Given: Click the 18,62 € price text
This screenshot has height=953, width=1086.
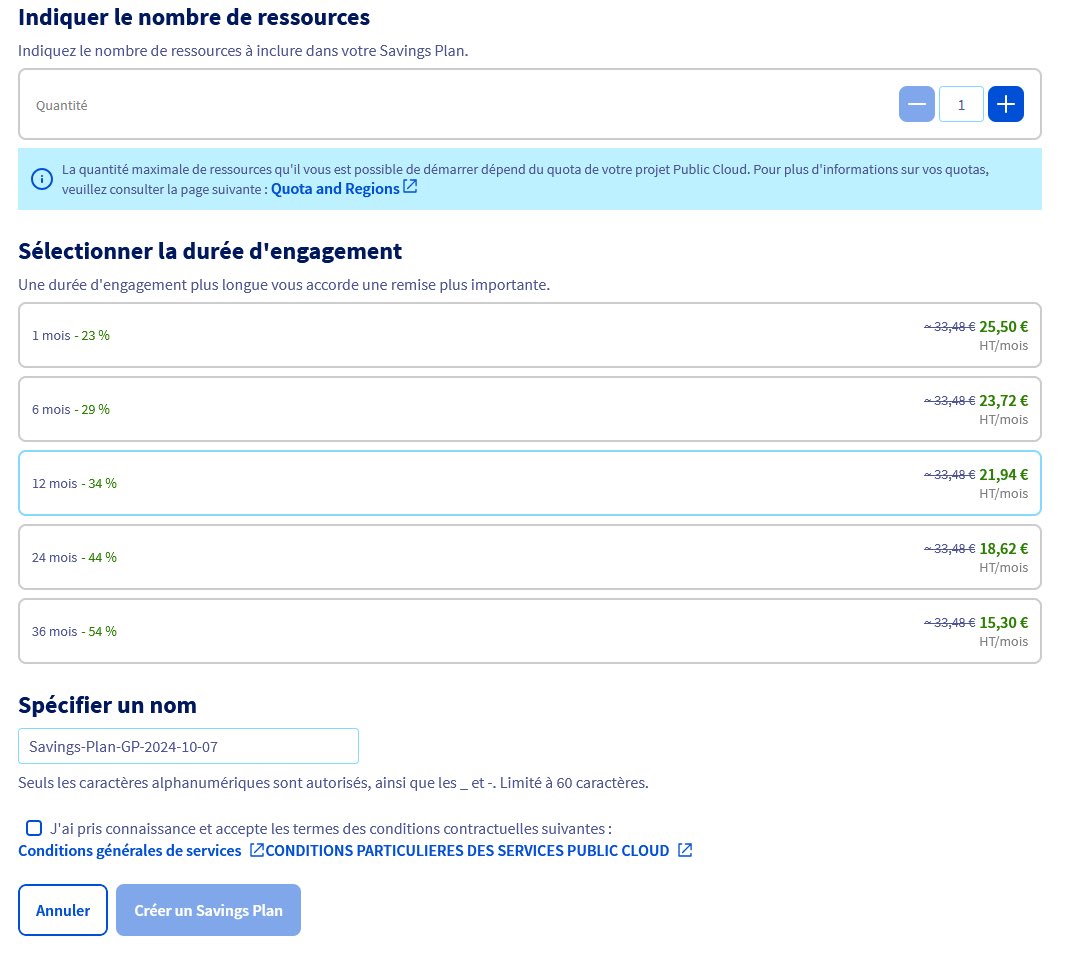Looking at the screenshot, I should coord(1004,549).
